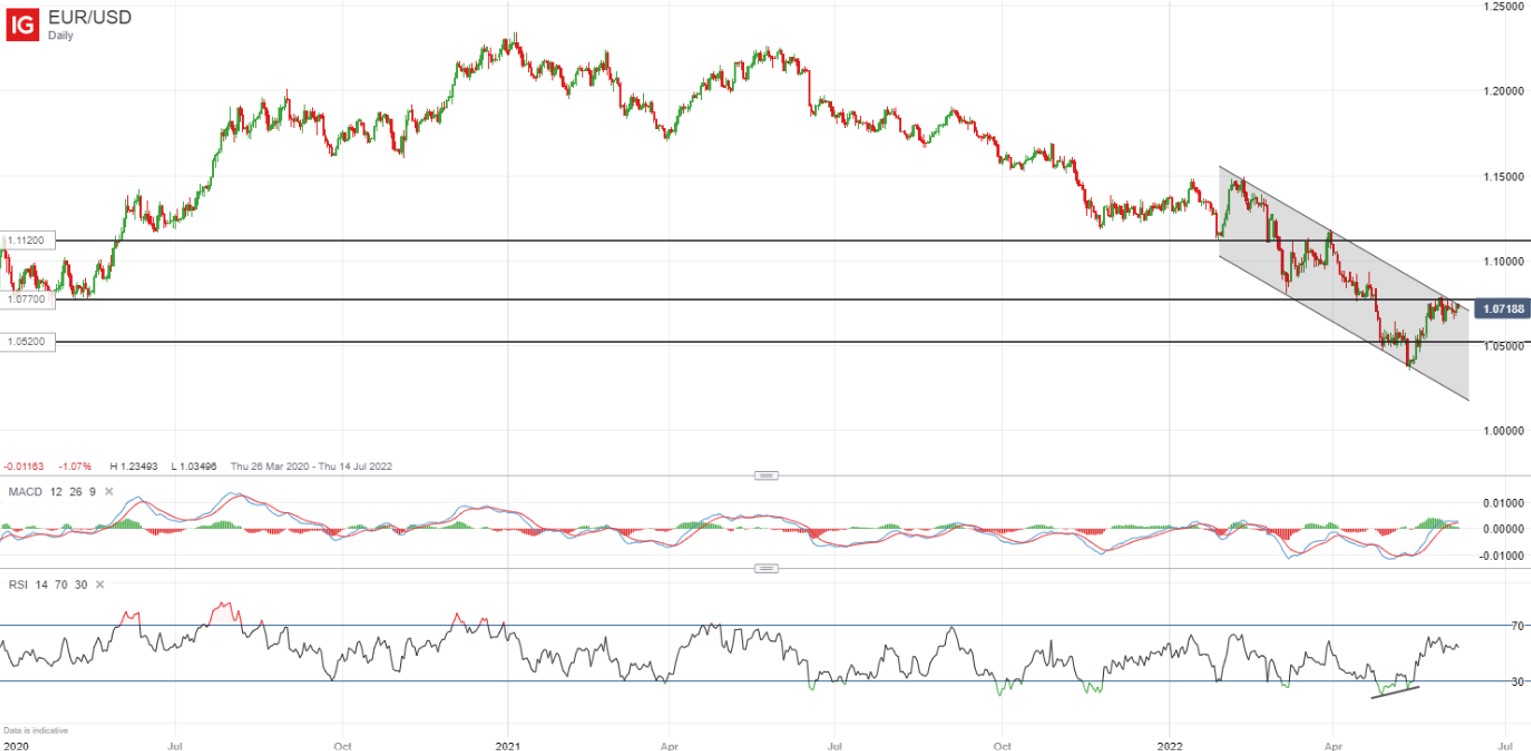Click the 1.1500 price axis label
Viewport: 1531px width, 751px height.
tap(1504, 177)
